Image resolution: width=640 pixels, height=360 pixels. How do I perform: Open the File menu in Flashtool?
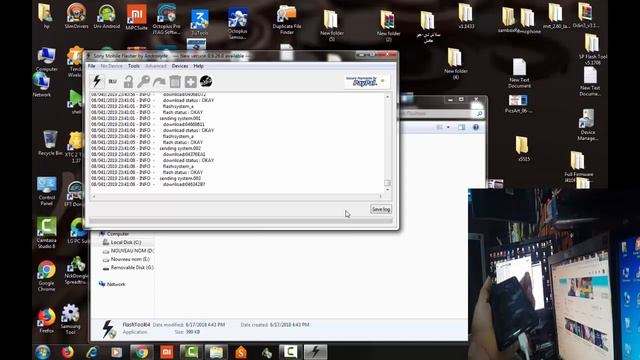click(92, 66)
